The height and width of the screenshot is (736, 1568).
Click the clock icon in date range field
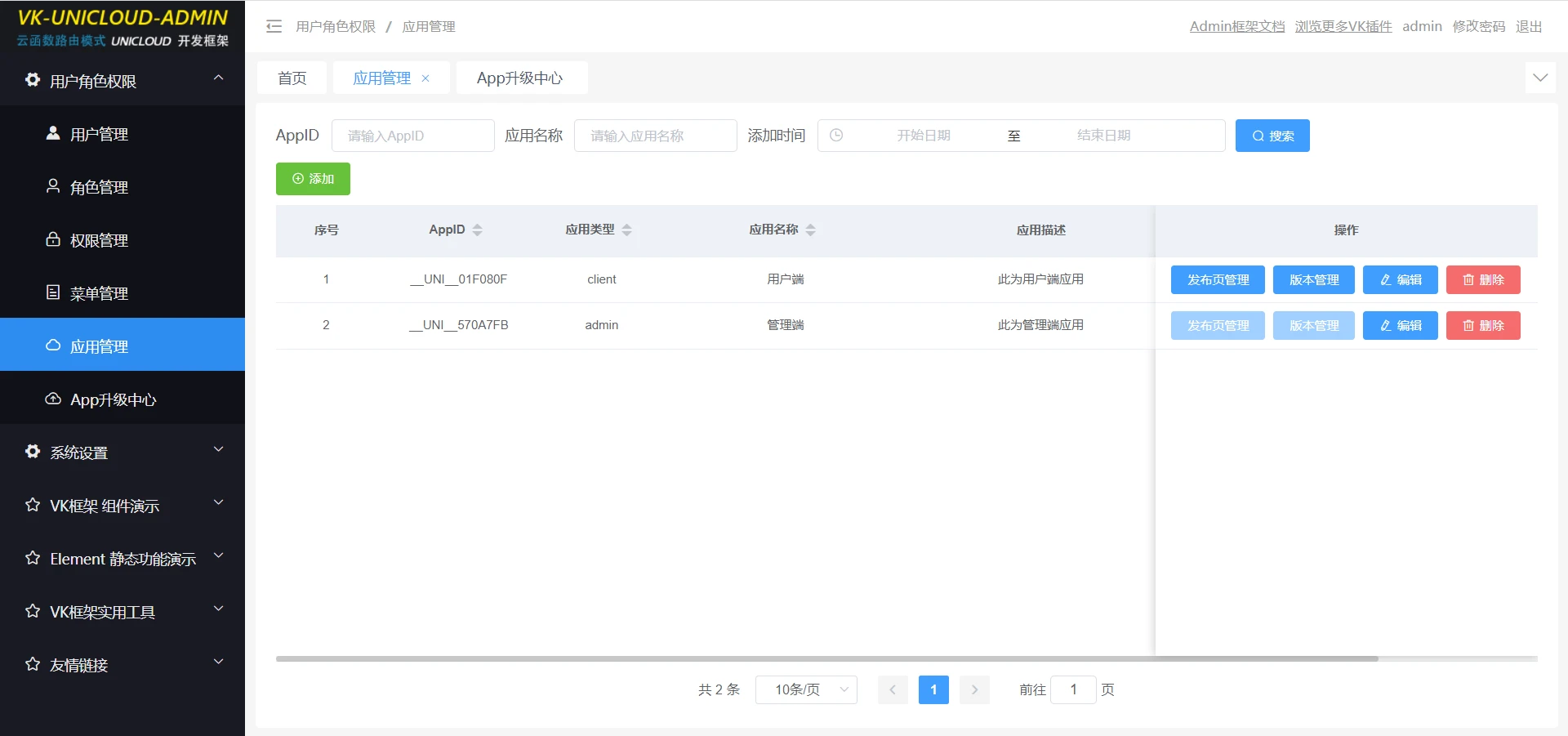[x=836, y=136]
